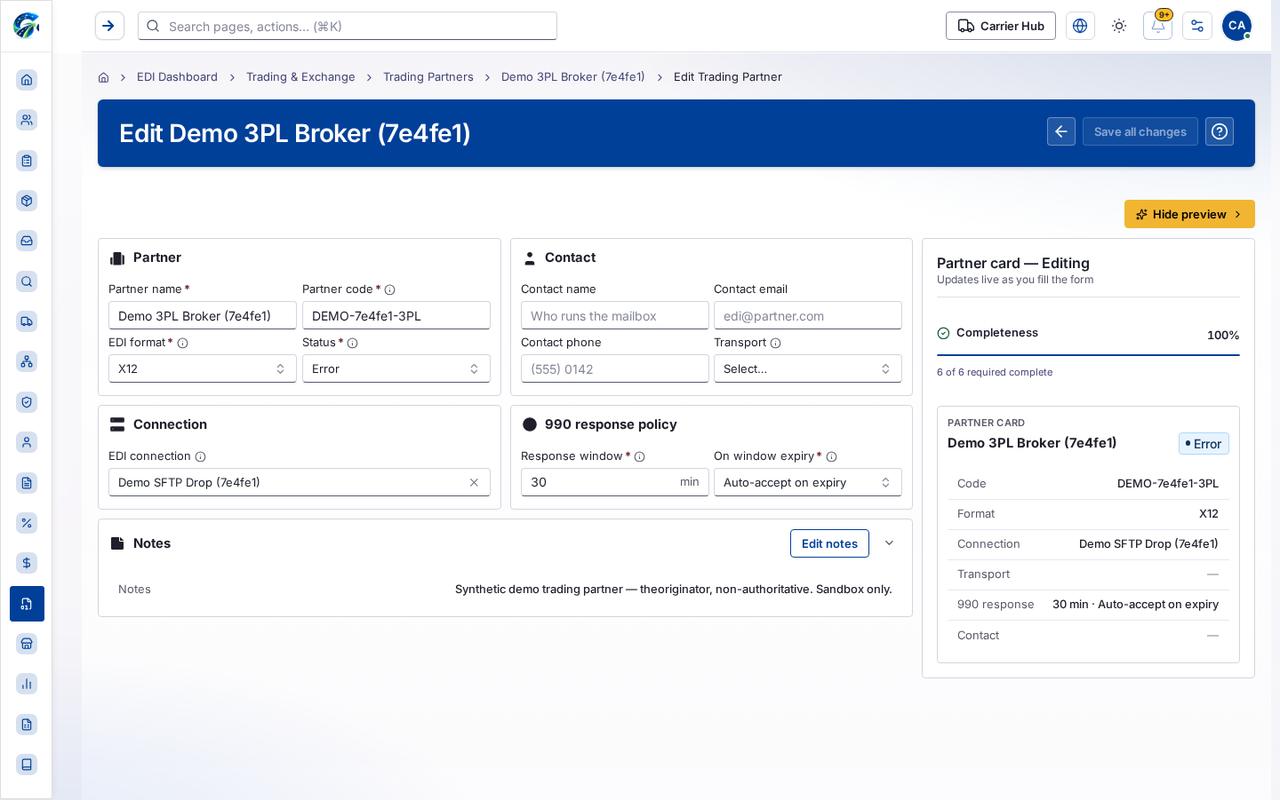Open the package box sidebar icon
The image size is (1280, 800).
(27, 200)
